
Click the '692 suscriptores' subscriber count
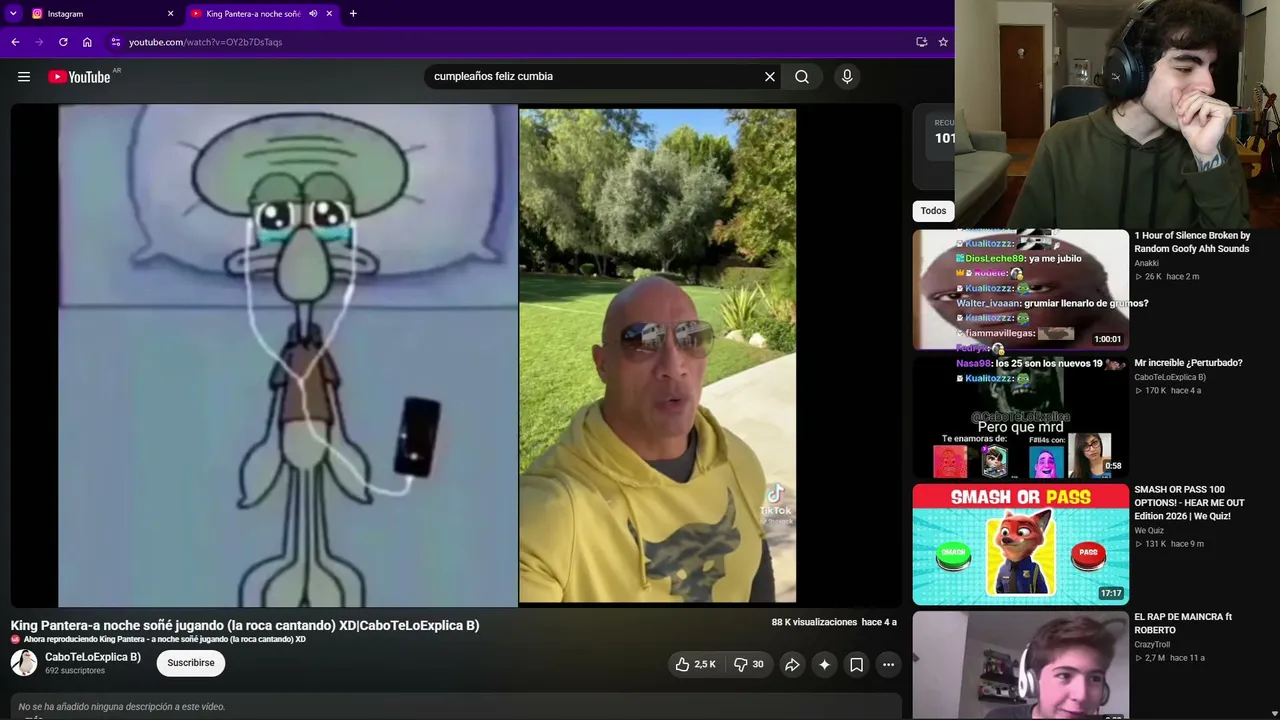pos(75,671)
